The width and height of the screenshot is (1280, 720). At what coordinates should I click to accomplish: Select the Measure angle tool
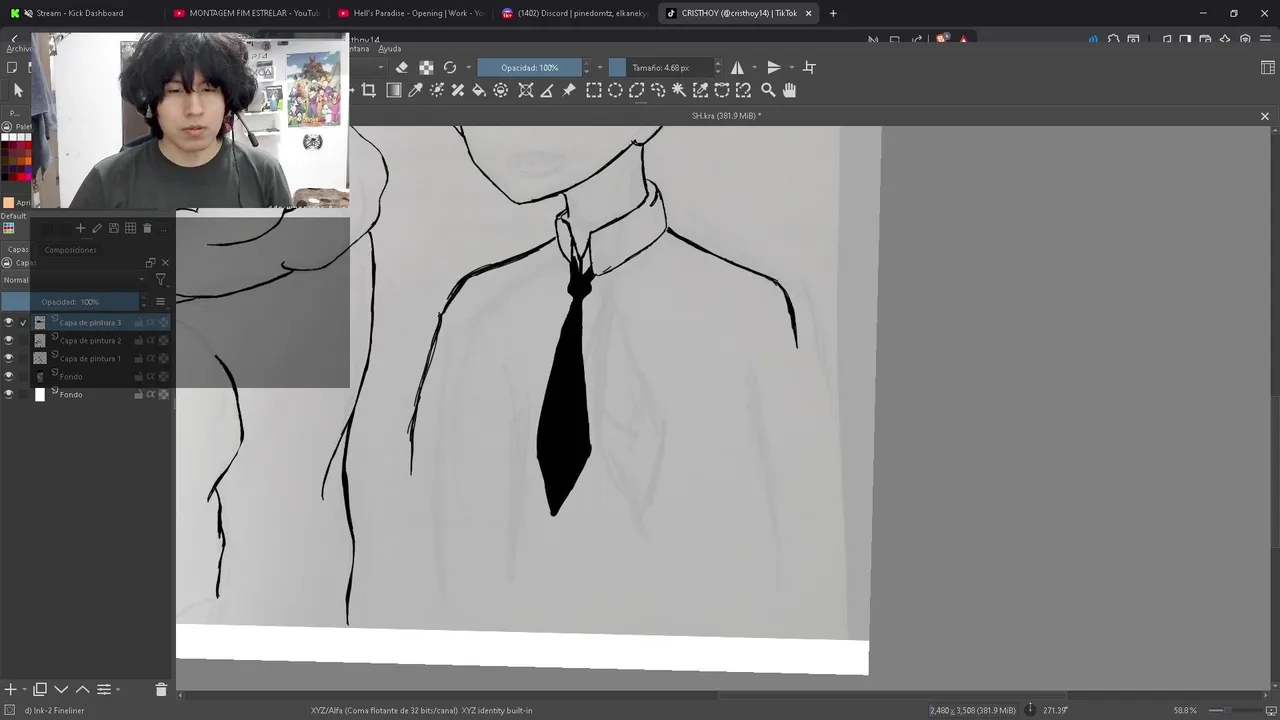pos(547,90)
